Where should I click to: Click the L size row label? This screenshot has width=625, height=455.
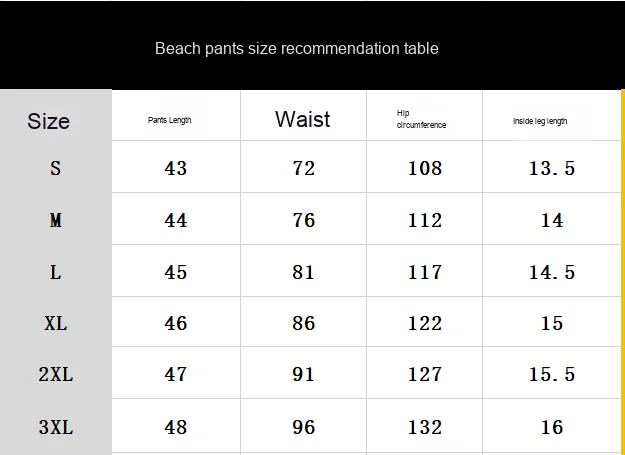click(56, 272)
